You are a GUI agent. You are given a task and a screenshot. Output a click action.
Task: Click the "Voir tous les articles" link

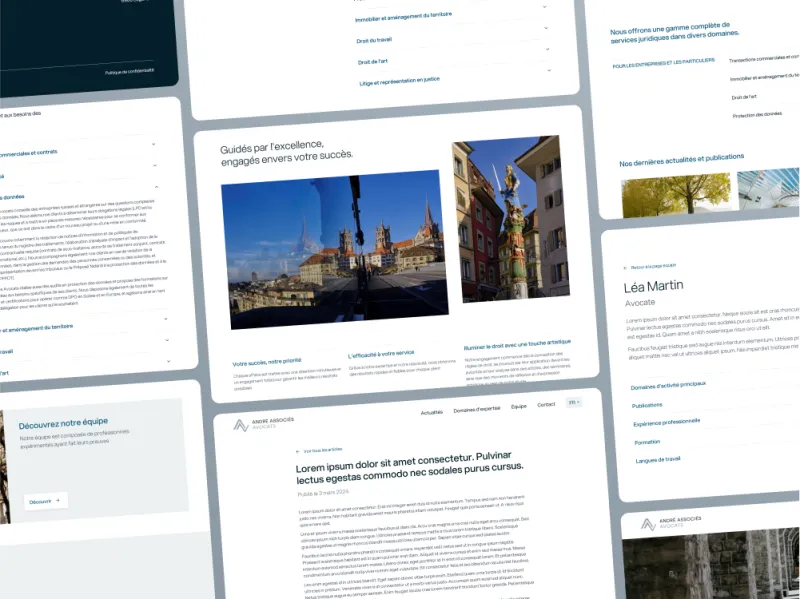[x=322, y=450]
